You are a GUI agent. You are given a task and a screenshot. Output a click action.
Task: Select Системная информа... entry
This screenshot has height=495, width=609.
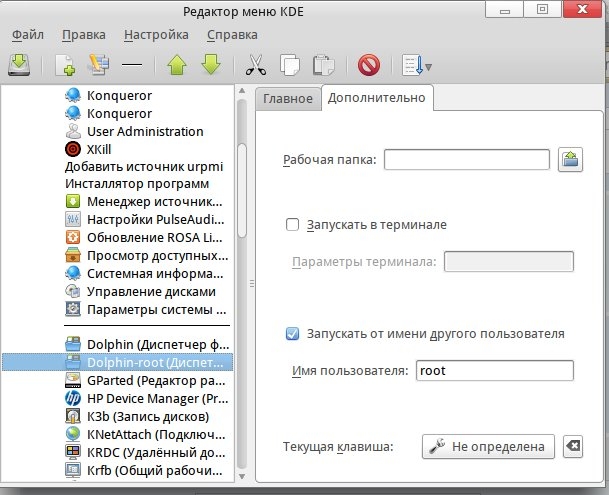coord(144,274)
